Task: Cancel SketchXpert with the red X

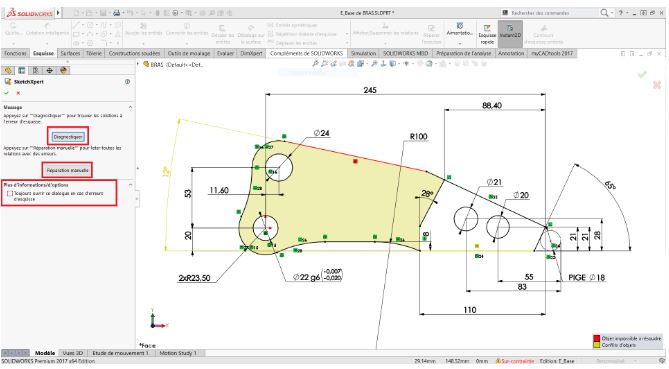Action: tap(18, 93)
